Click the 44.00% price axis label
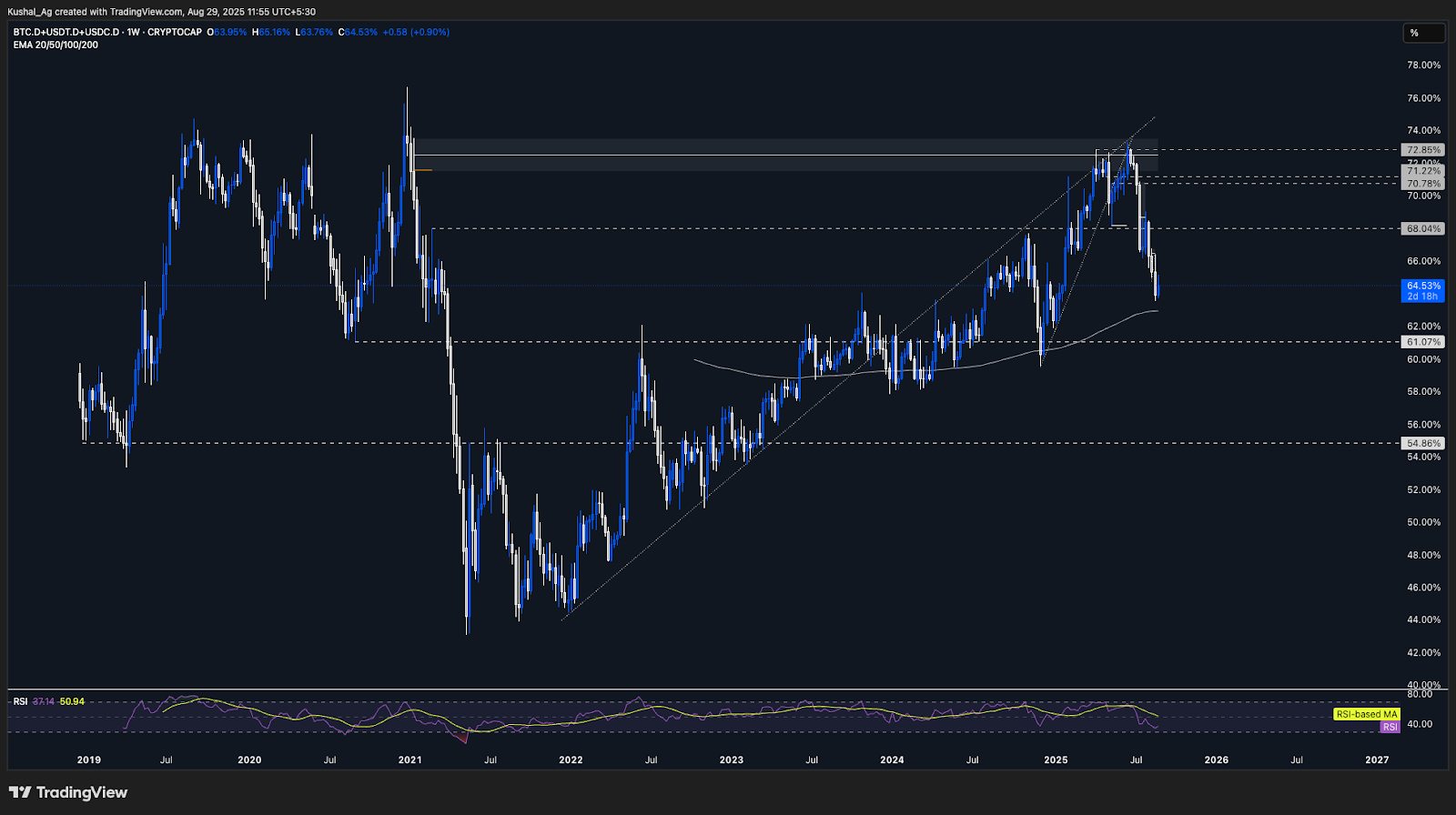This screenshot has height=815, width=1456. coord(1423,620)
